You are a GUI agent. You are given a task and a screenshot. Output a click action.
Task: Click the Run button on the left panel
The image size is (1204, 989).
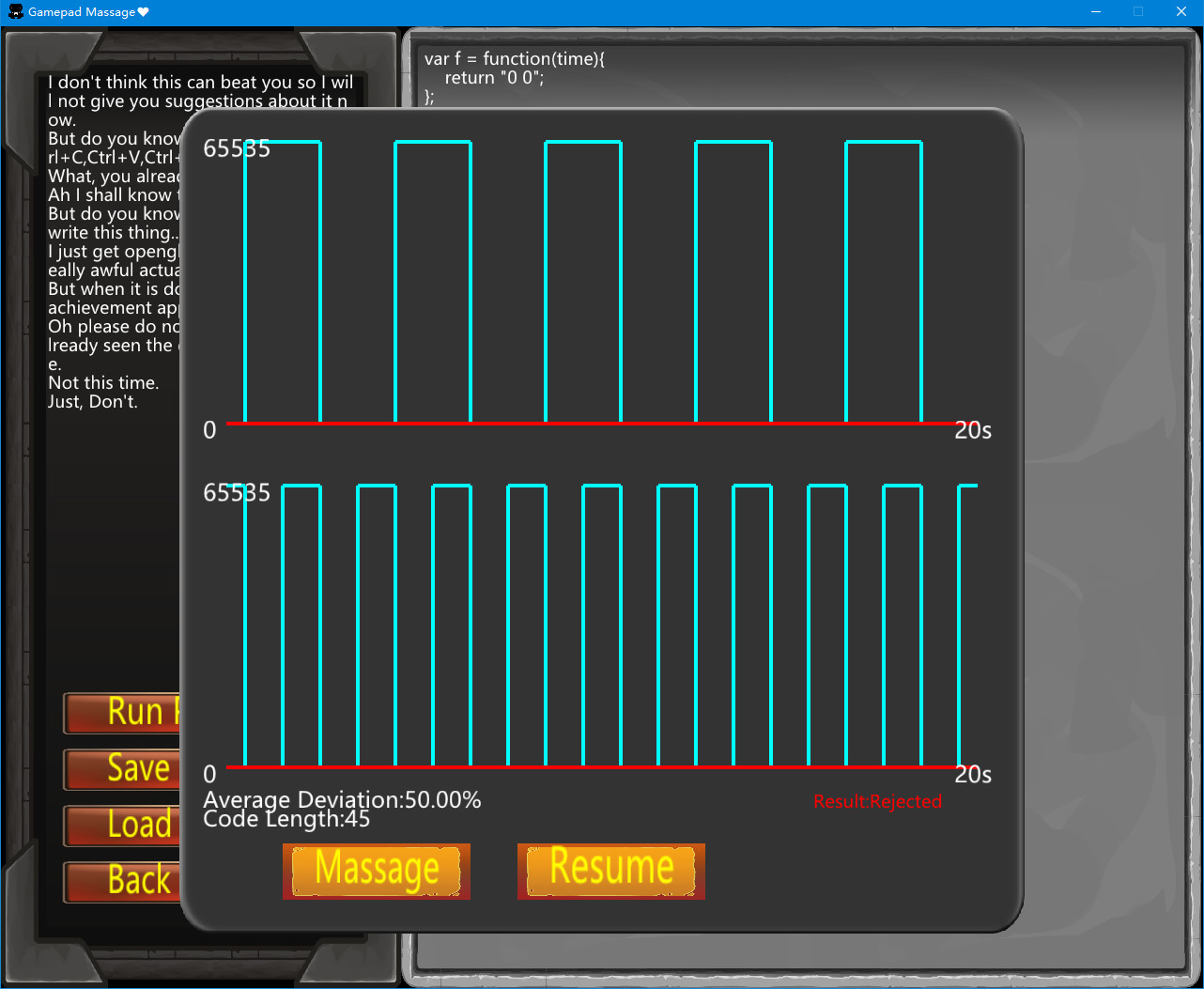click(122, 713)
